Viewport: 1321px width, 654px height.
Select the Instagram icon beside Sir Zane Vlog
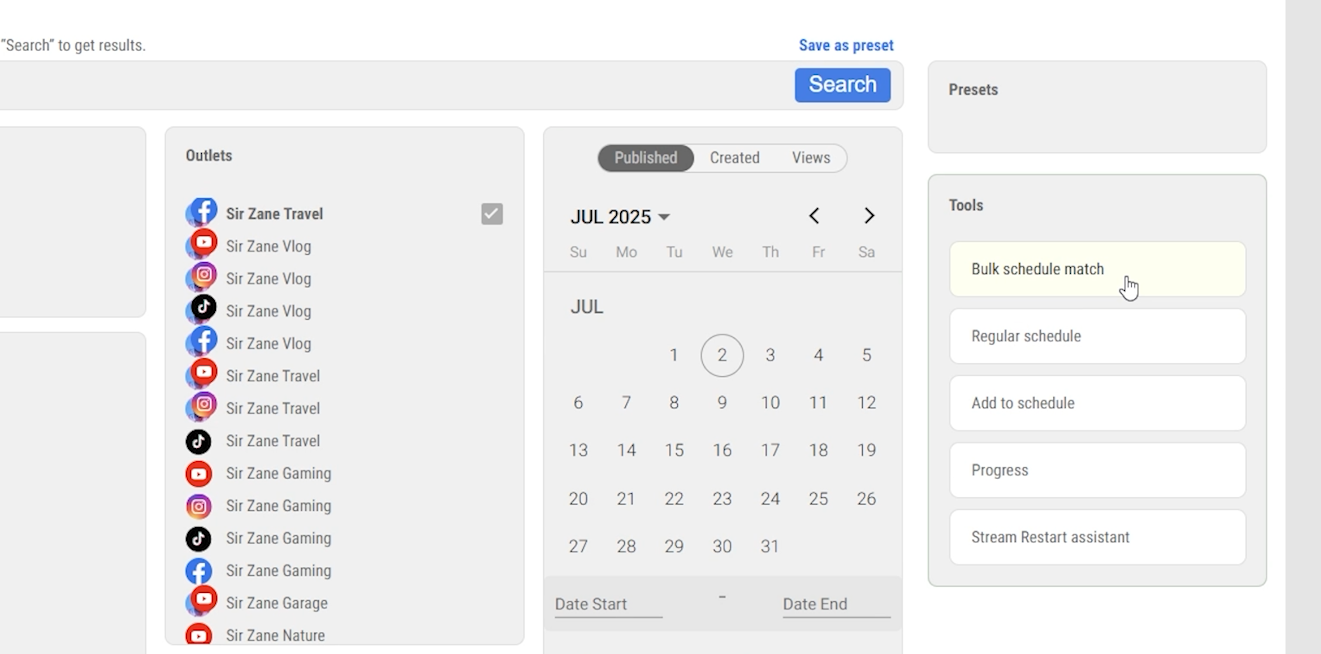coord(202,277)
